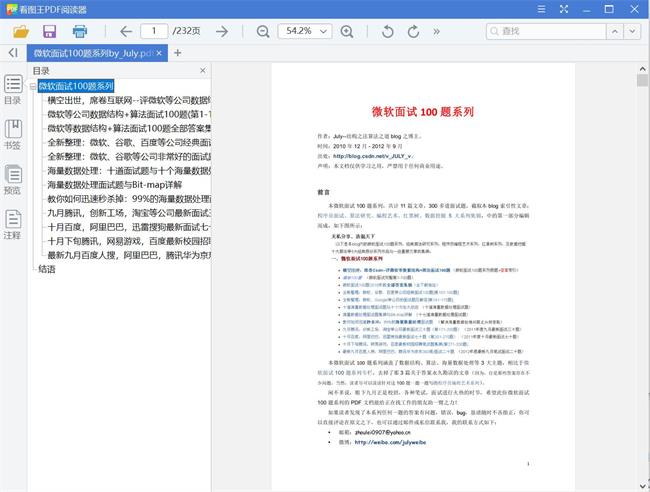Go to previous page arrow
The image size is (650, 492).
click(126, 32)
